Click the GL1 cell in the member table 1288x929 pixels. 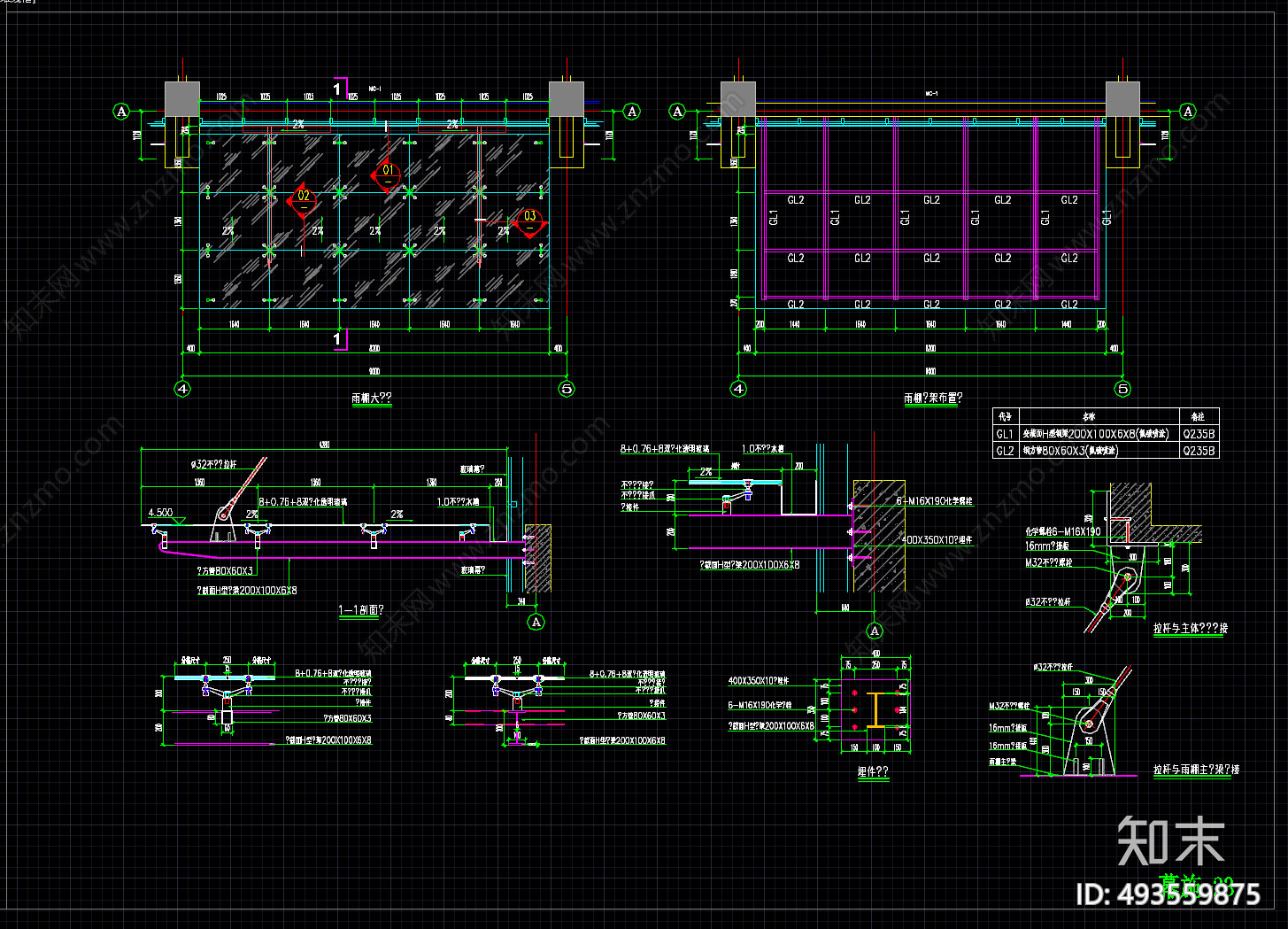coord(1005,434)
